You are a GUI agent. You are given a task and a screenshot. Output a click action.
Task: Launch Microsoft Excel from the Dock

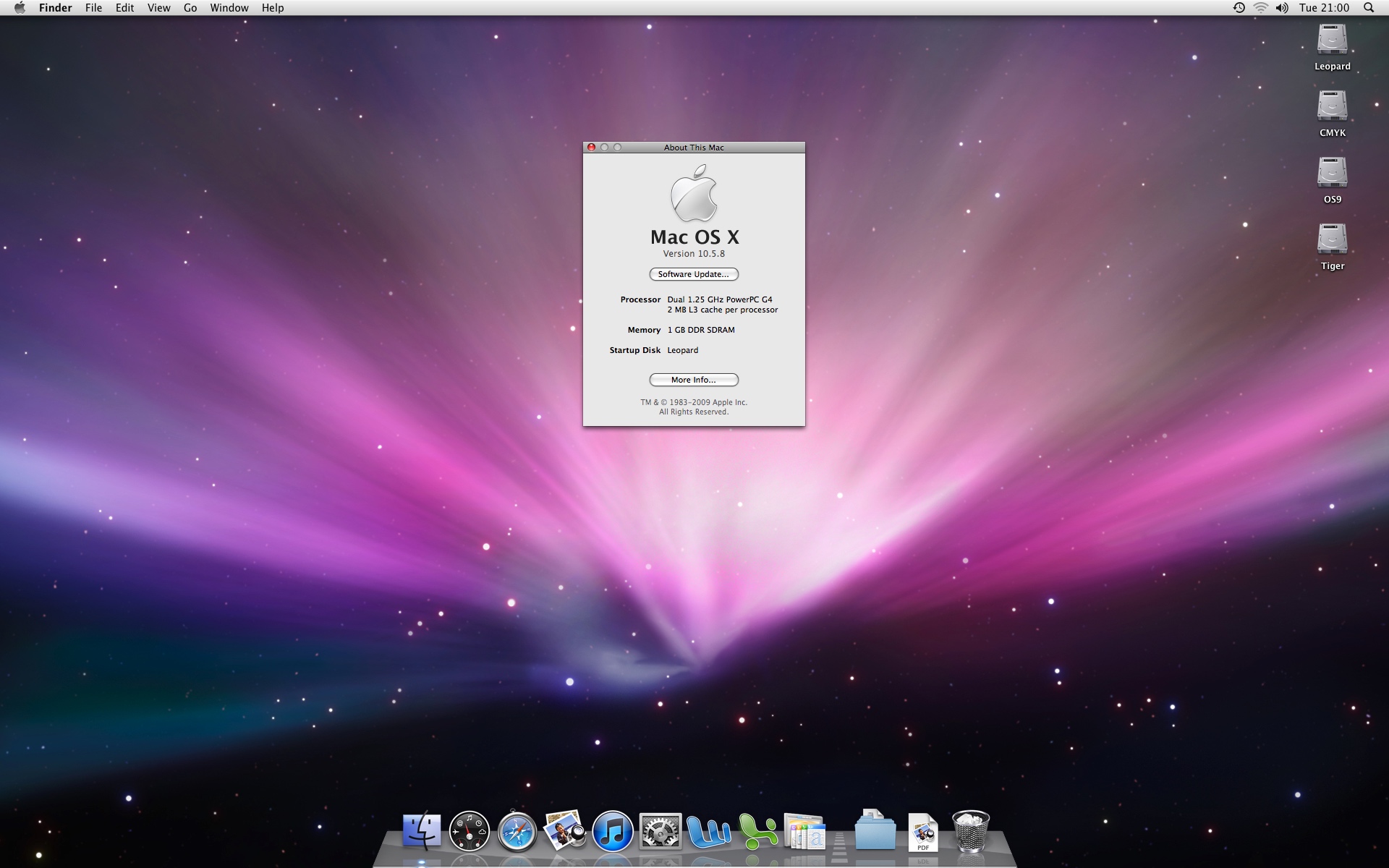tap(757, 830)
